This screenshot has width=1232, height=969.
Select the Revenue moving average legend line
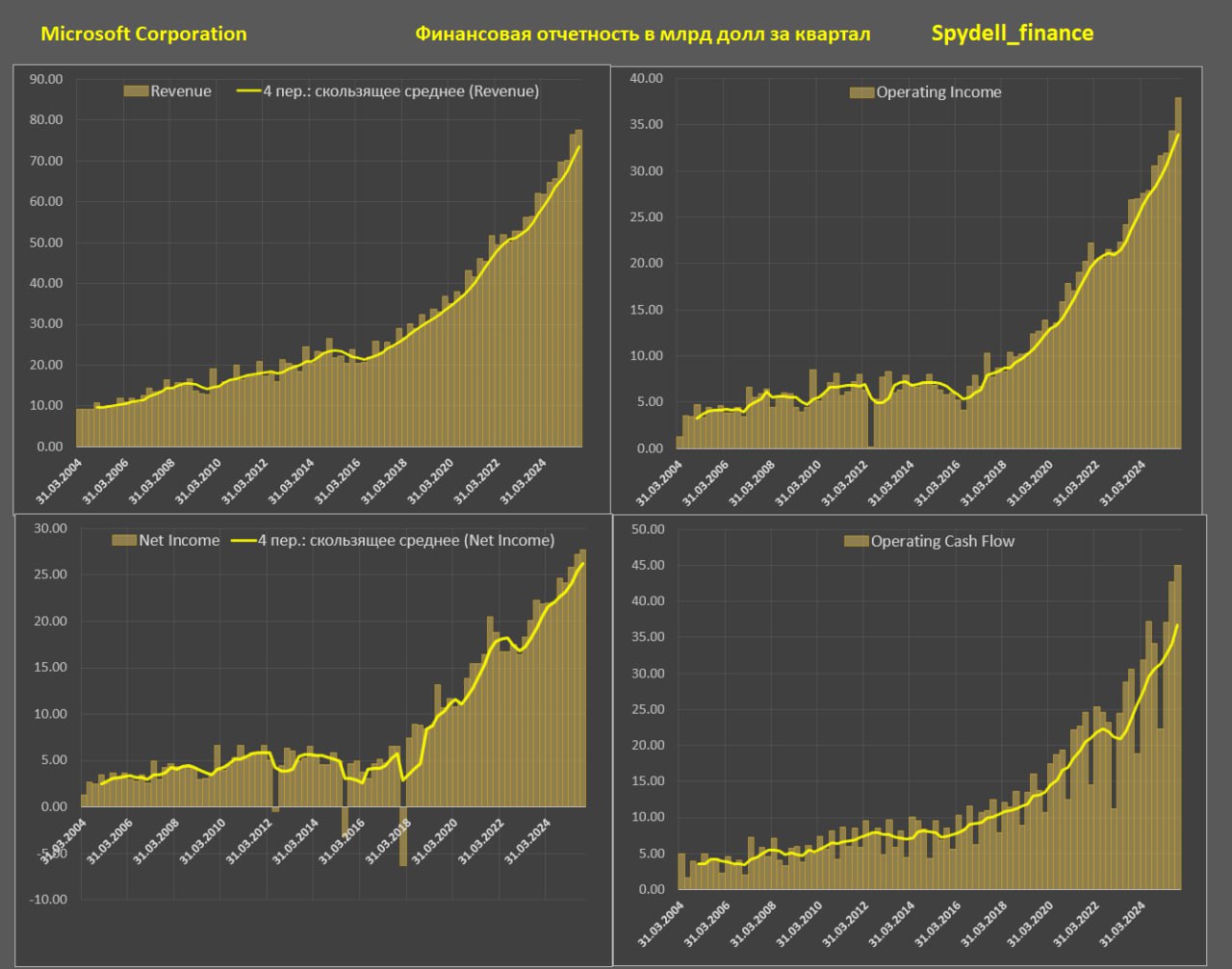248,91
